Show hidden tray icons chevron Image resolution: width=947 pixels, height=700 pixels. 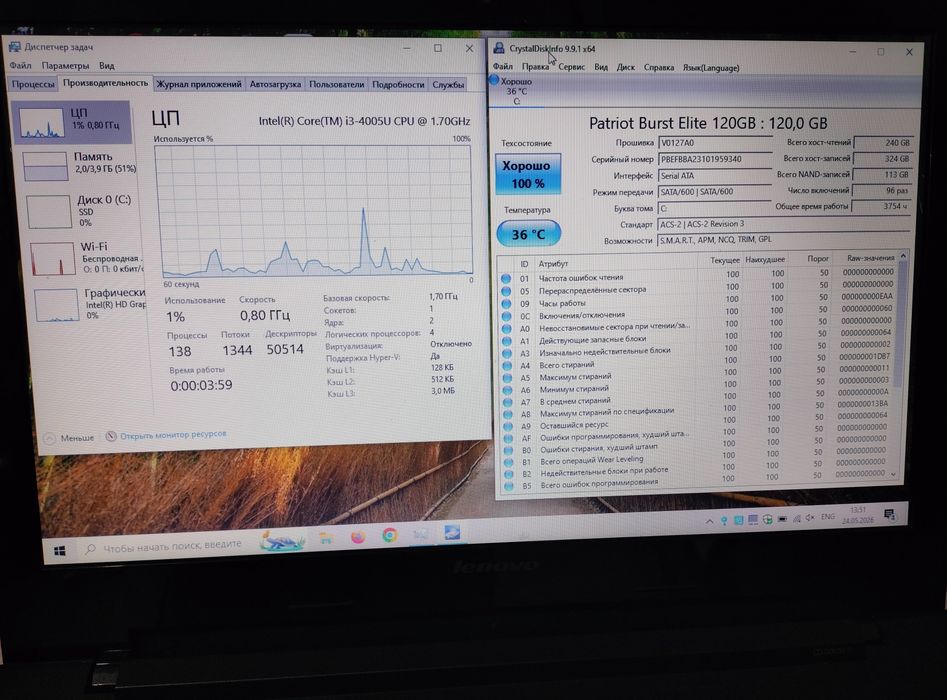(x=709, y=521)
